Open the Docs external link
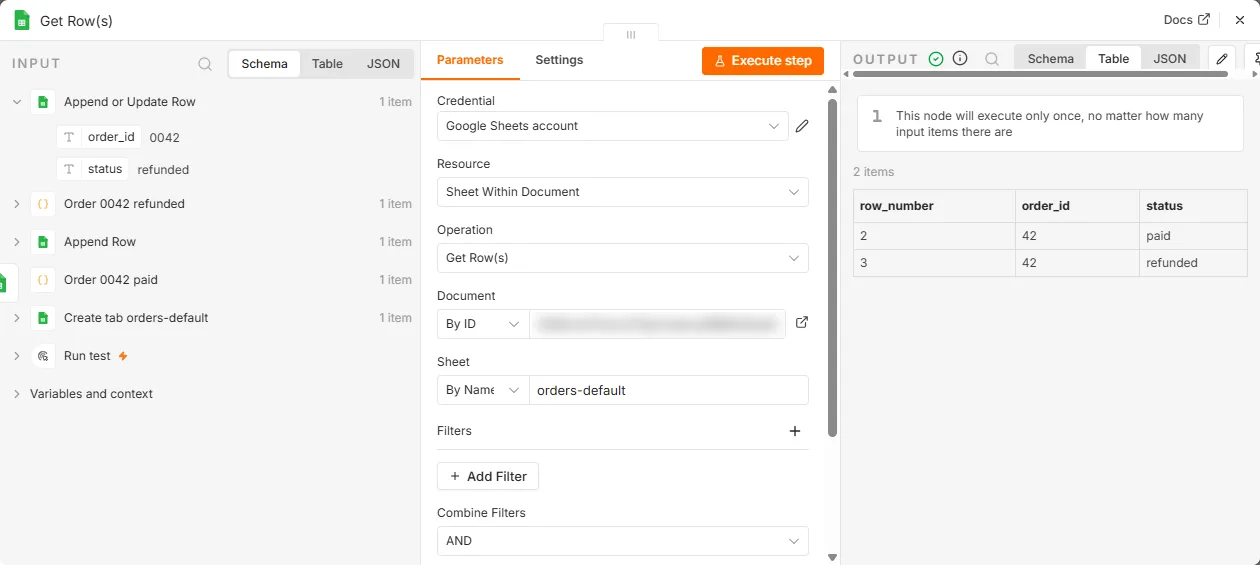This screenshot has width=1260, height=565. (1187, 20)
